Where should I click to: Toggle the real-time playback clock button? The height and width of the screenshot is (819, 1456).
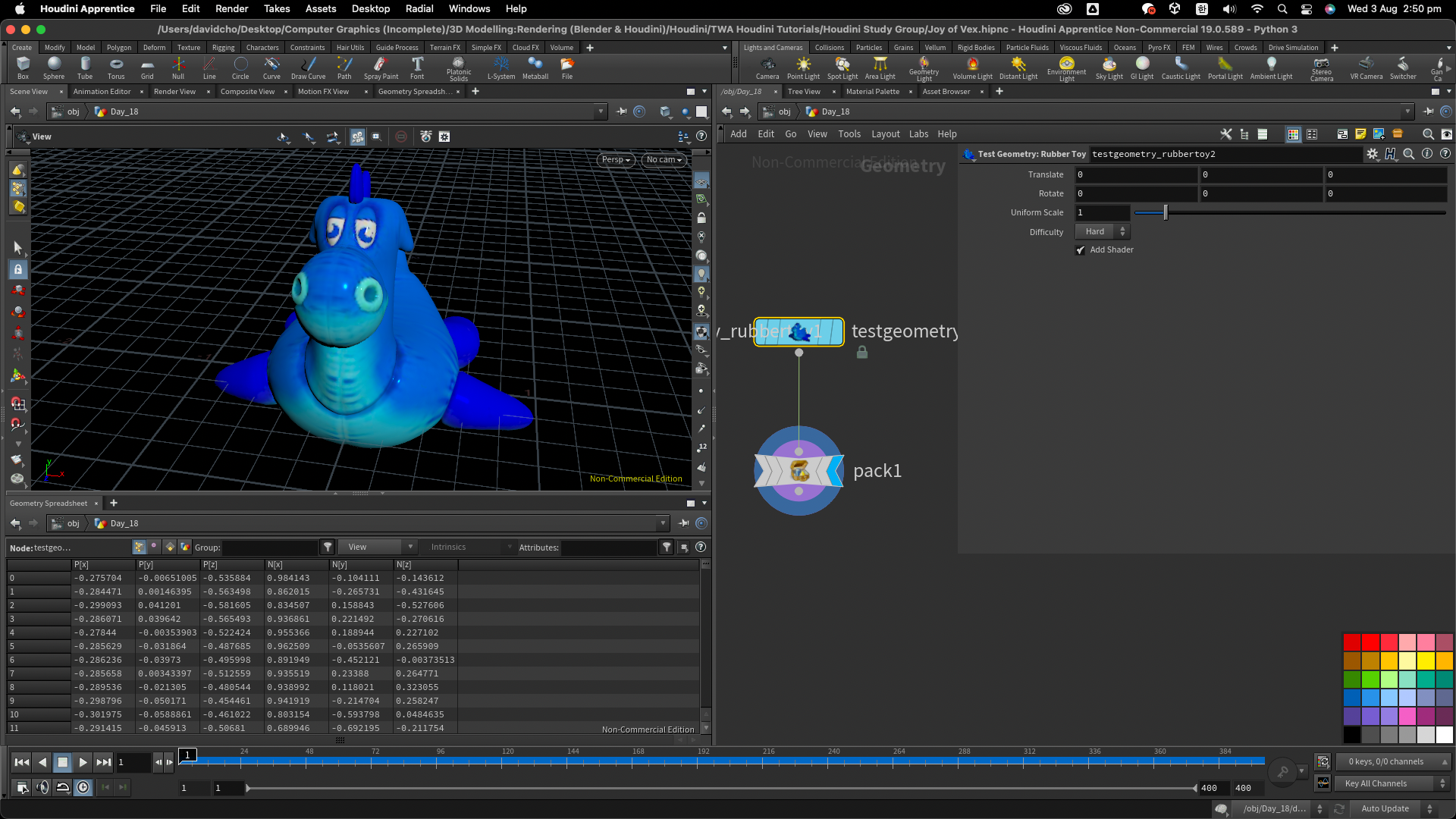coord(83,787)
